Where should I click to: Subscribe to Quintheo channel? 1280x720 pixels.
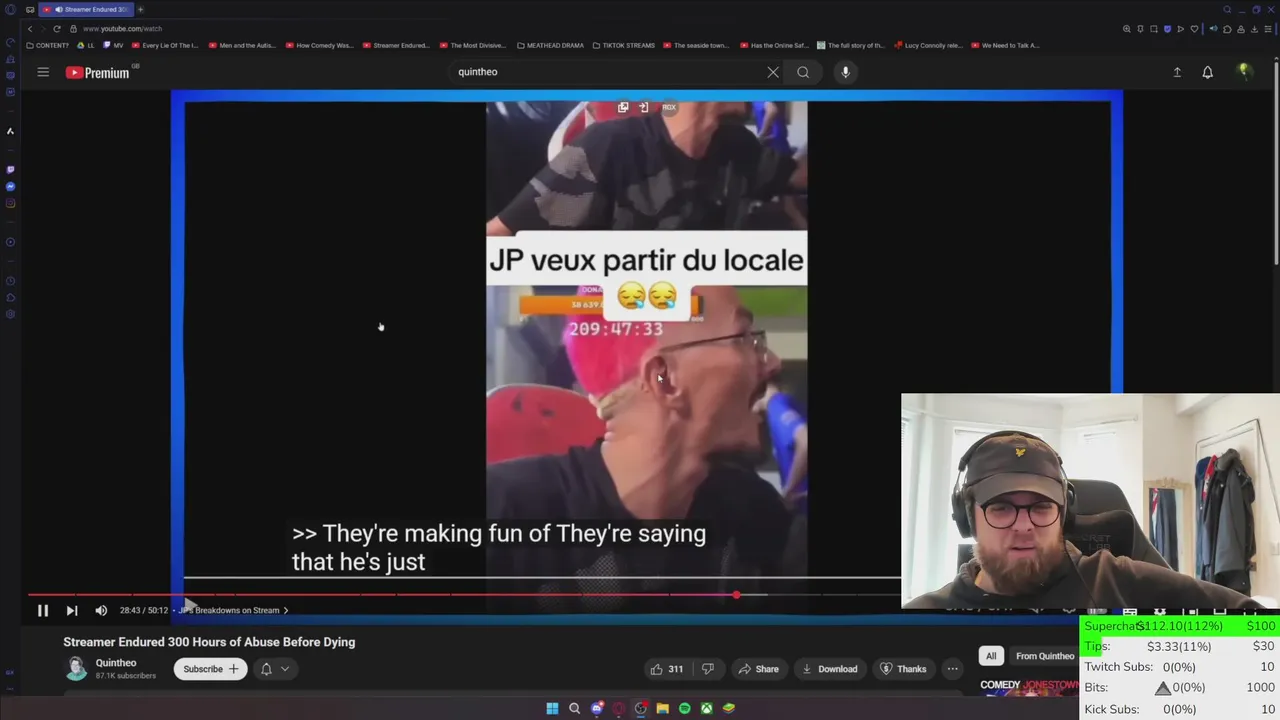[211, 669]
